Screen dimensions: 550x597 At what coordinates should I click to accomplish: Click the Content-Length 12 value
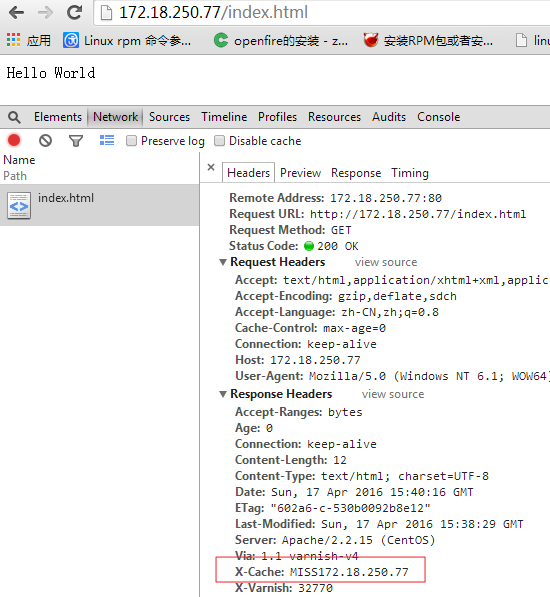[340, 460]
